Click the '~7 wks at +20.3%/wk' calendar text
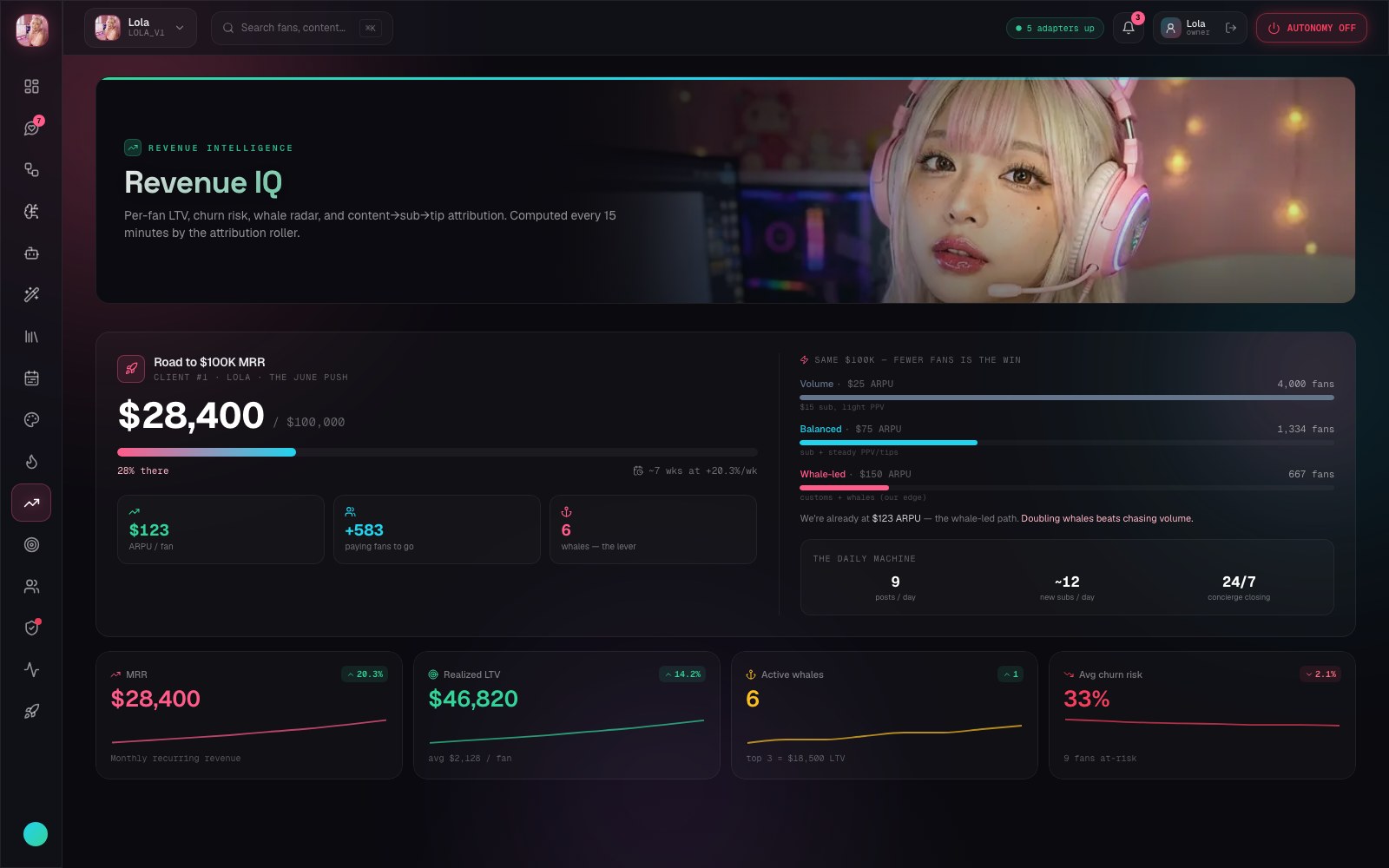Image resolution: width=1389 pixels, height=868 pixels. pyautogui.click(x=695, y=470)
